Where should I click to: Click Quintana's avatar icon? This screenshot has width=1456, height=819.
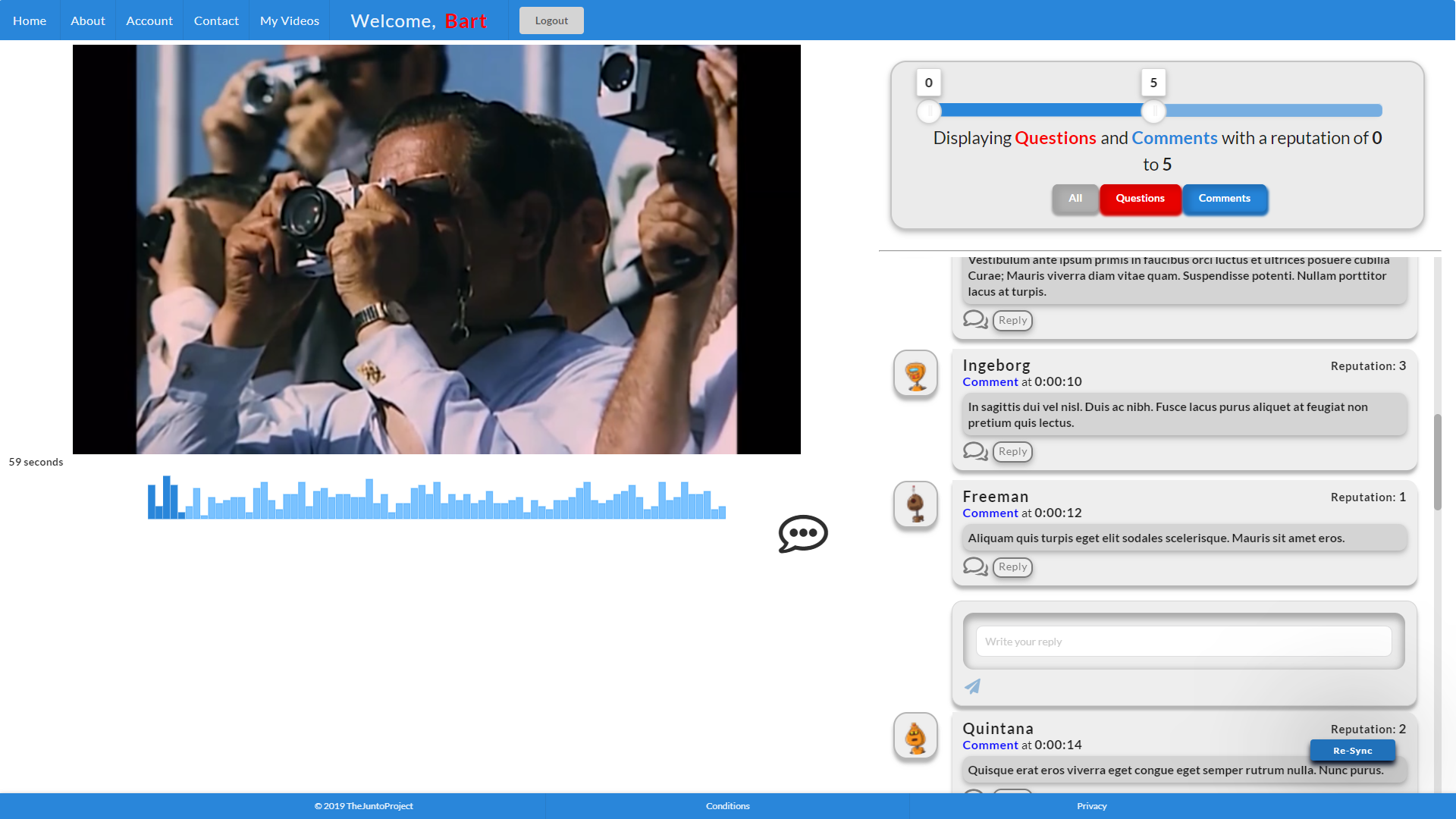(916, 736)
